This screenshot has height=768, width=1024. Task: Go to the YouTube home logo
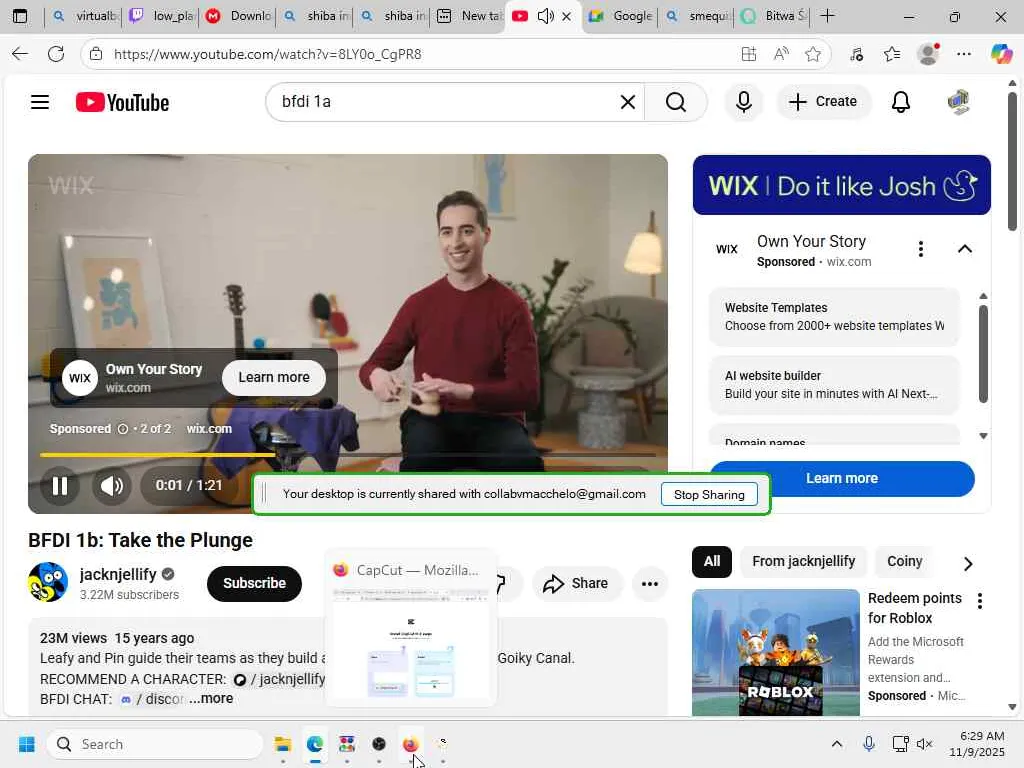coord(122,103)
